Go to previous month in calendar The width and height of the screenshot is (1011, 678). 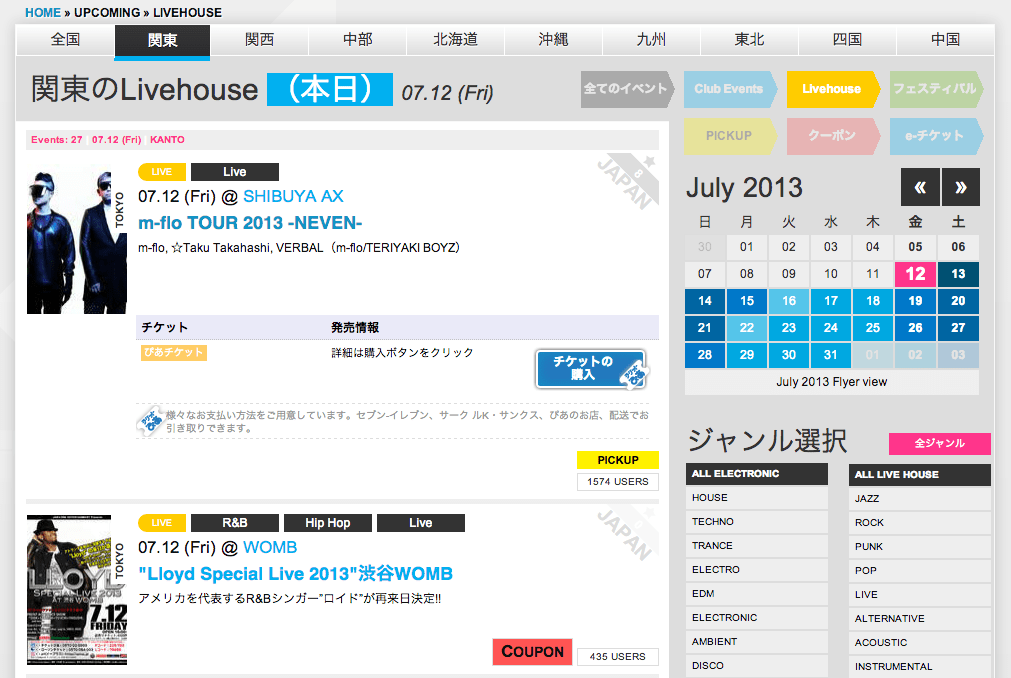pyautogui.click(x=920, y=187)
